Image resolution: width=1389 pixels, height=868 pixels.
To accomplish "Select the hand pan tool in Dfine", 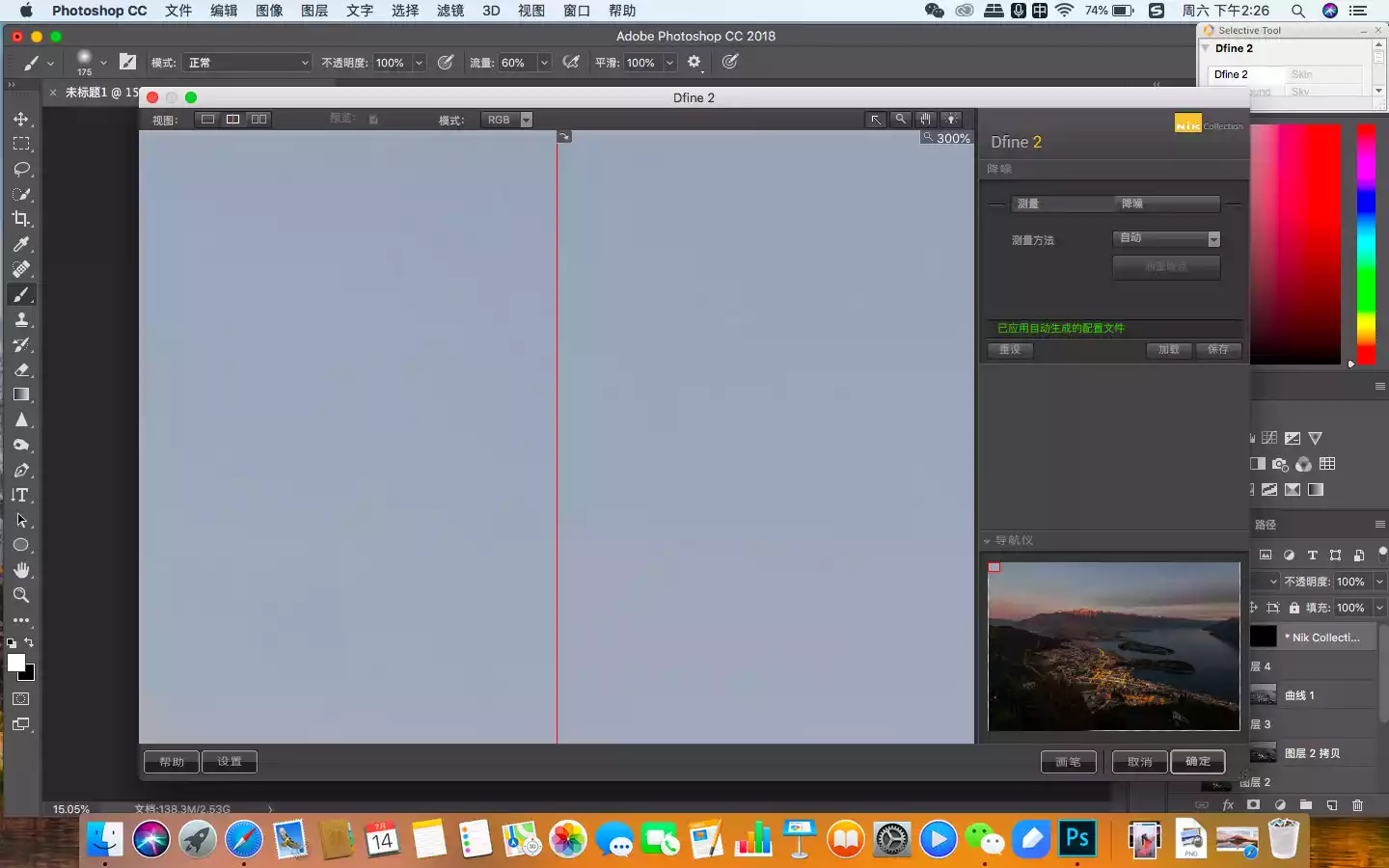I will click(x=925, y=120).
